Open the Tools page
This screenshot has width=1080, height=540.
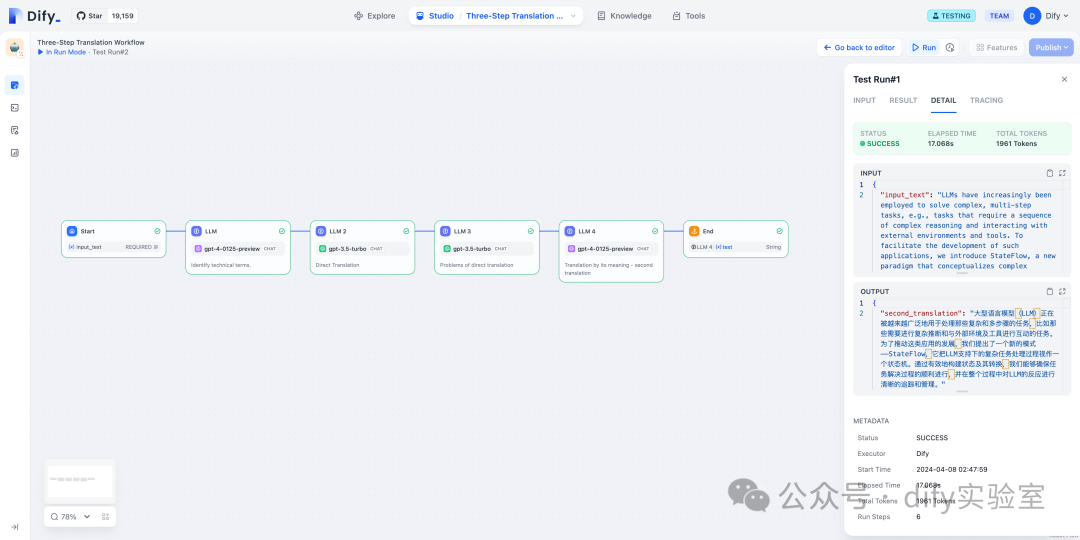point(689,16)
